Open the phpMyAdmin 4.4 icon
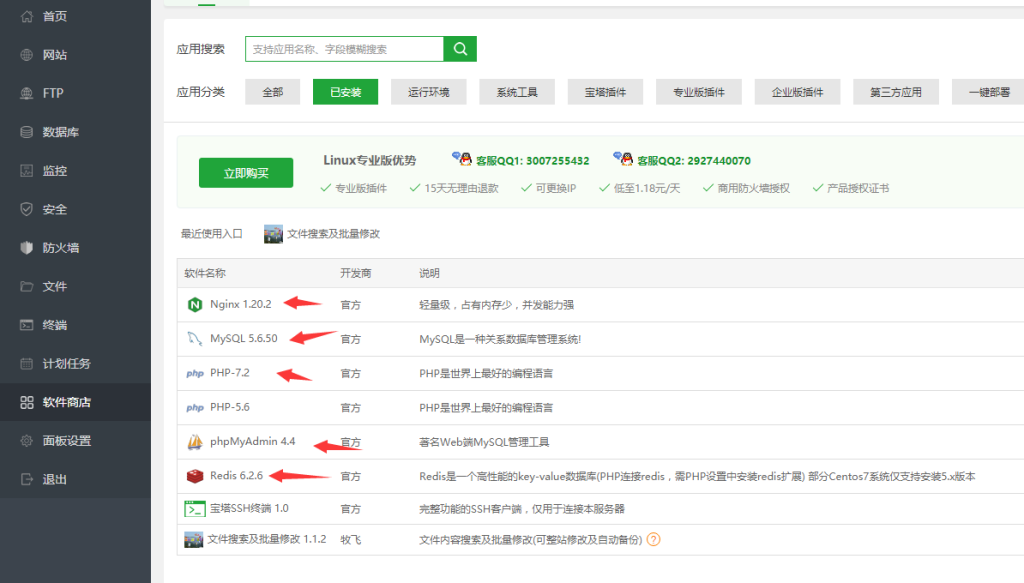1024x583 pixels. 192,442
